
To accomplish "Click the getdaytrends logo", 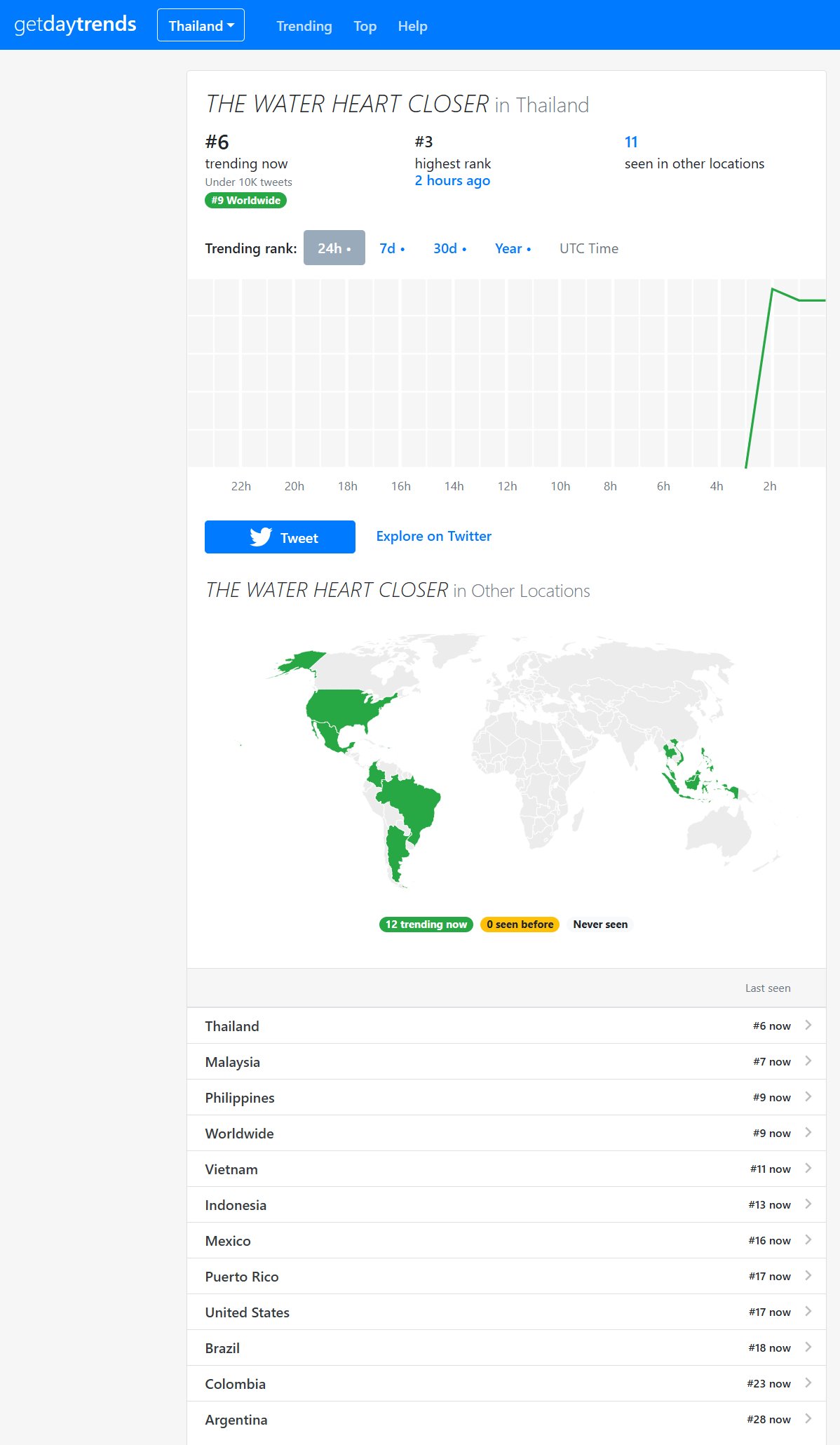I will (75, 25).
